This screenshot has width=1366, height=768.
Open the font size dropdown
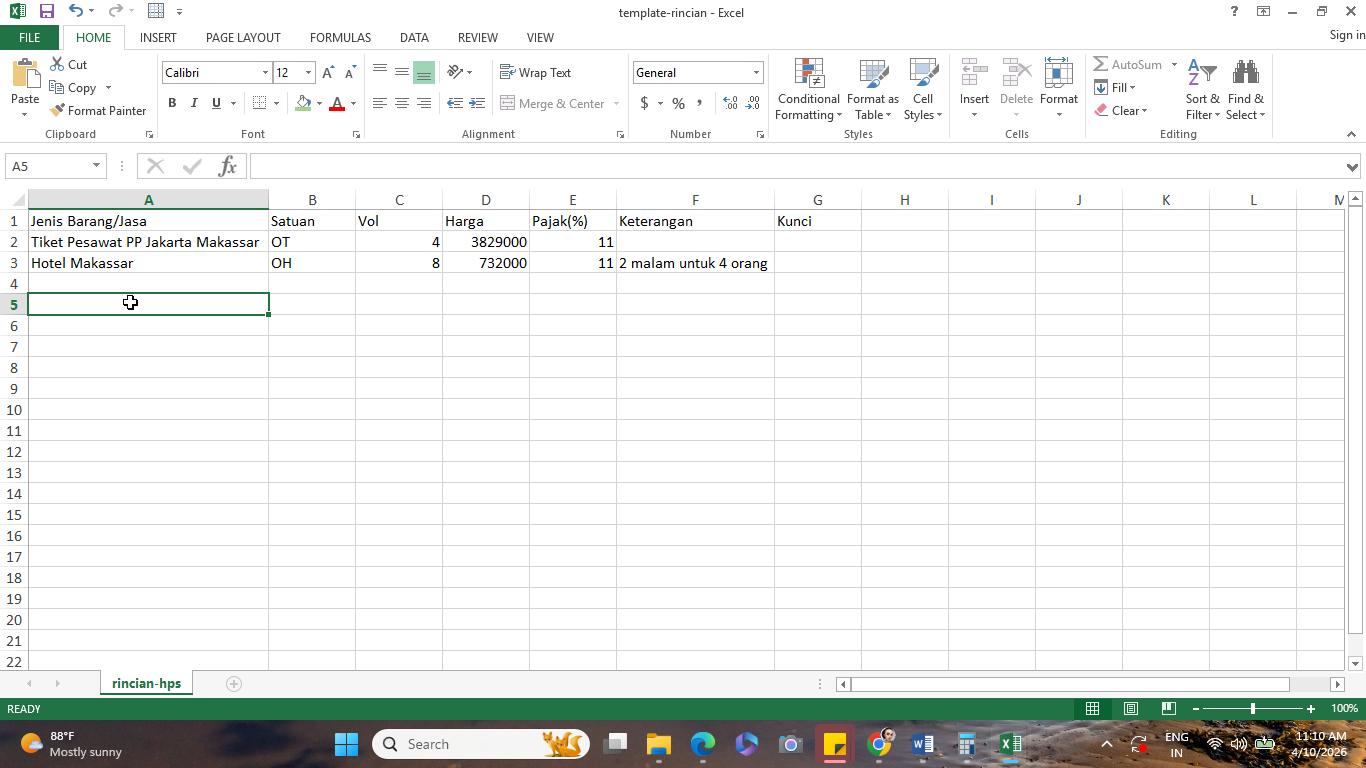(308, 72)
